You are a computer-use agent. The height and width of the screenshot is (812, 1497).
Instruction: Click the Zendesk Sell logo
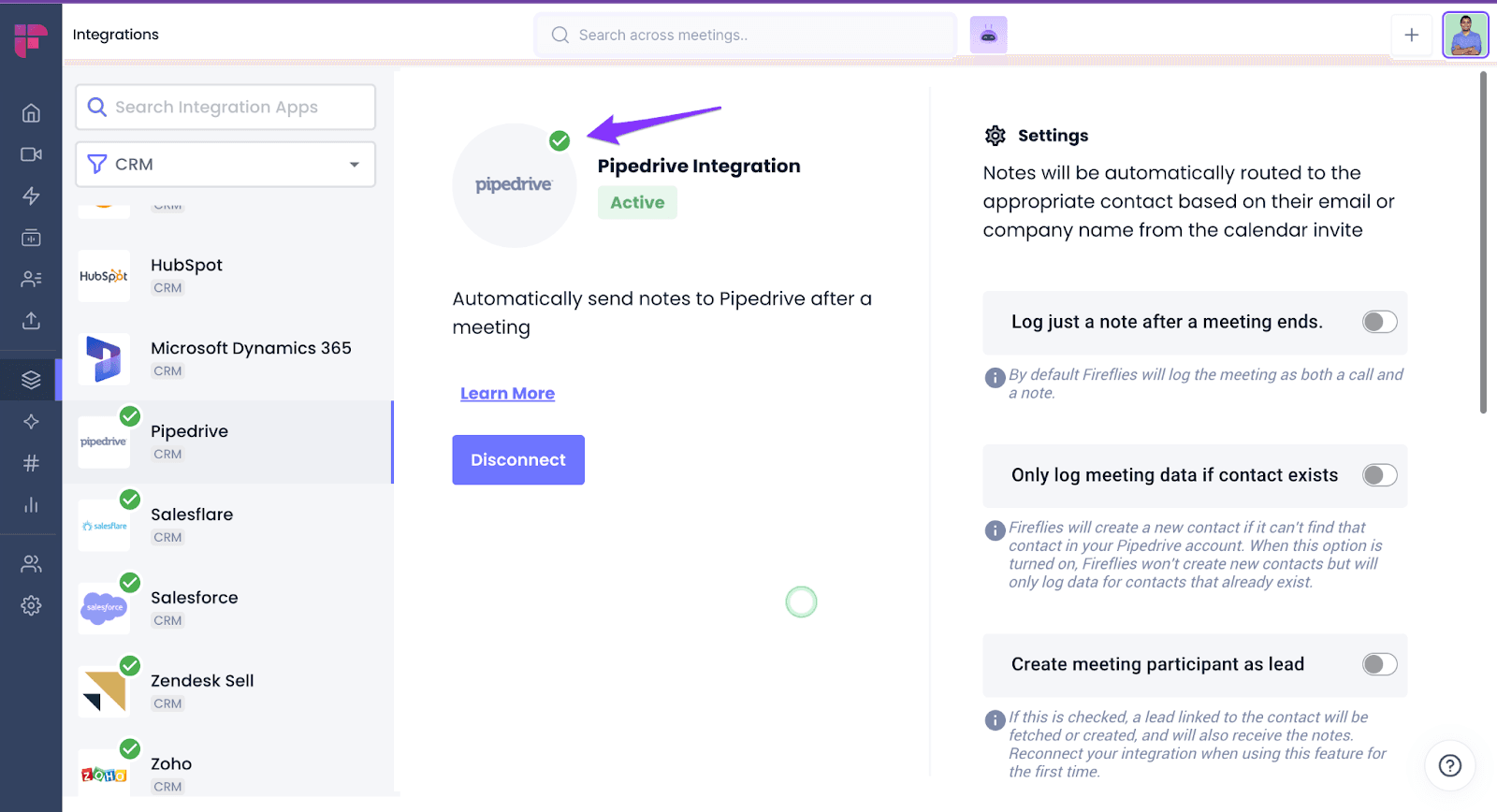pos(104,691)
